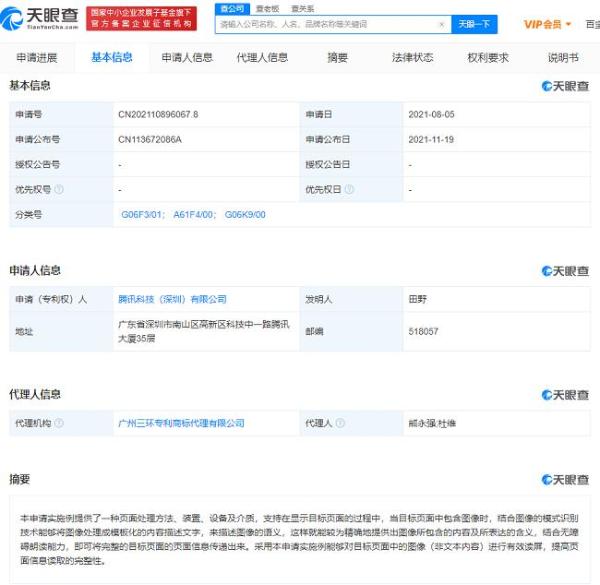
Task: Click the 发明人 label cell
Action: pyautogui.click(x=351, y=299)
